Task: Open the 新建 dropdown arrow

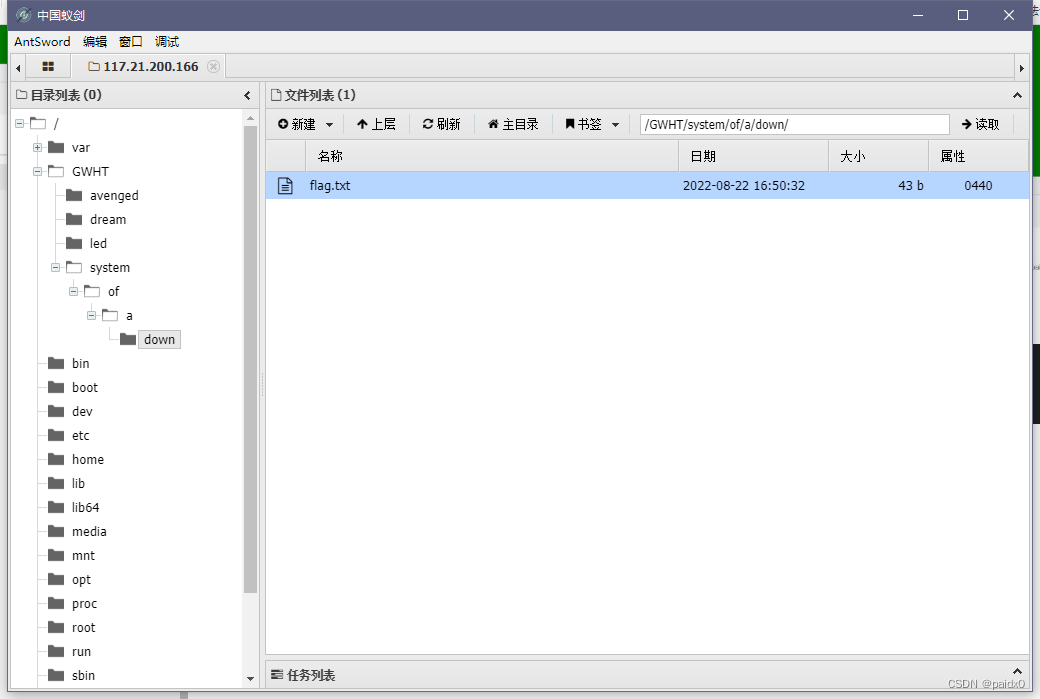Action: pyautogui.click(x=330, y=125)
